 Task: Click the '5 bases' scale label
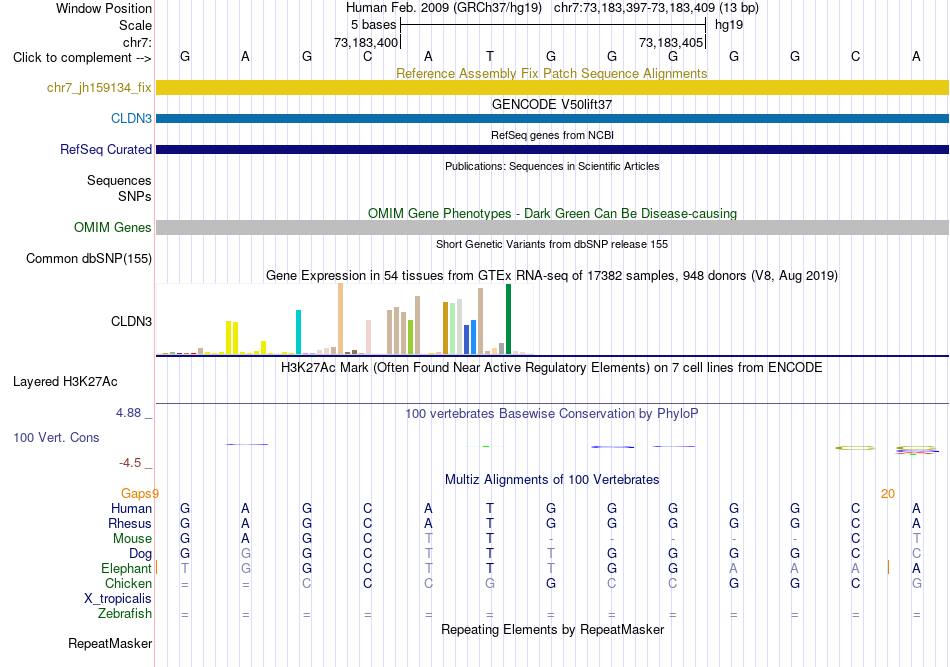point(373,25)
